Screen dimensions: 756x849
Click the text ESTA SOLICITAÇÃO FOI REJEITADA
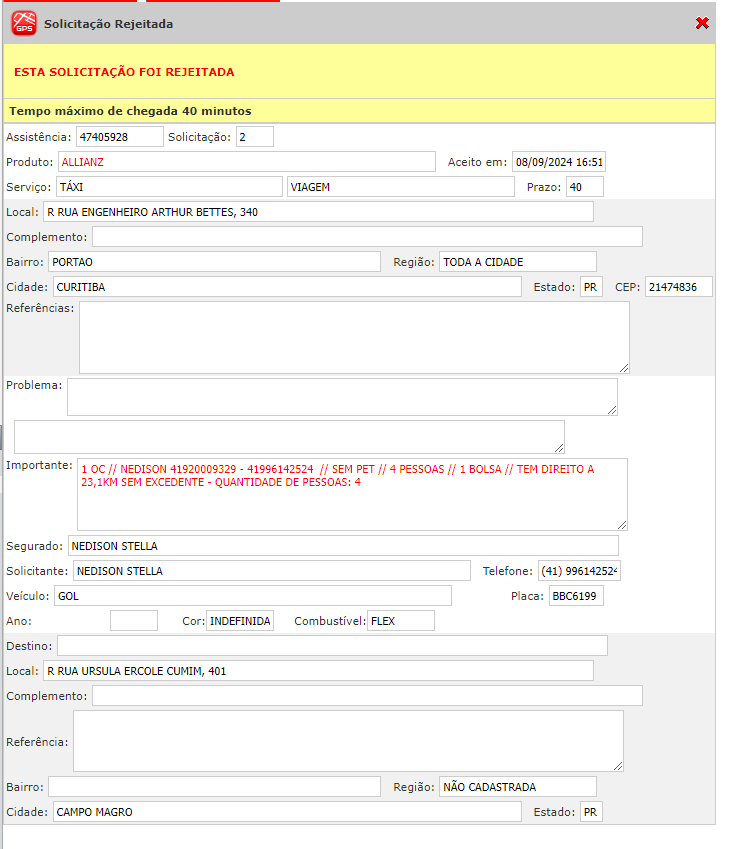pyautogui.click(x=124, y=72)
